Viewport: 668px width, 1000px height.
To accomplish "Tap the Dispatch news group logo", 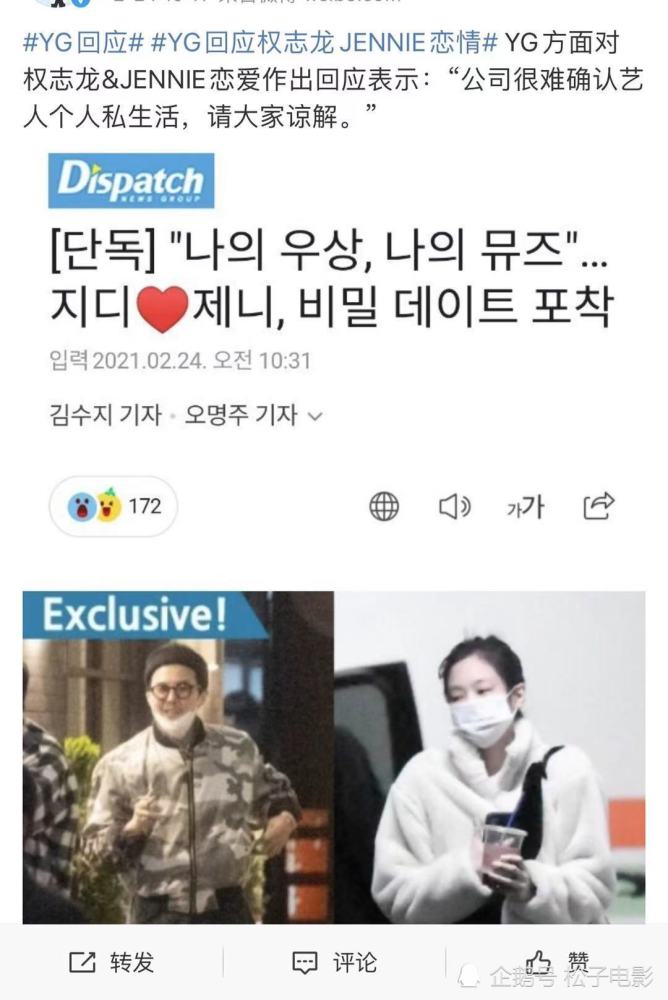I will 131,180.
